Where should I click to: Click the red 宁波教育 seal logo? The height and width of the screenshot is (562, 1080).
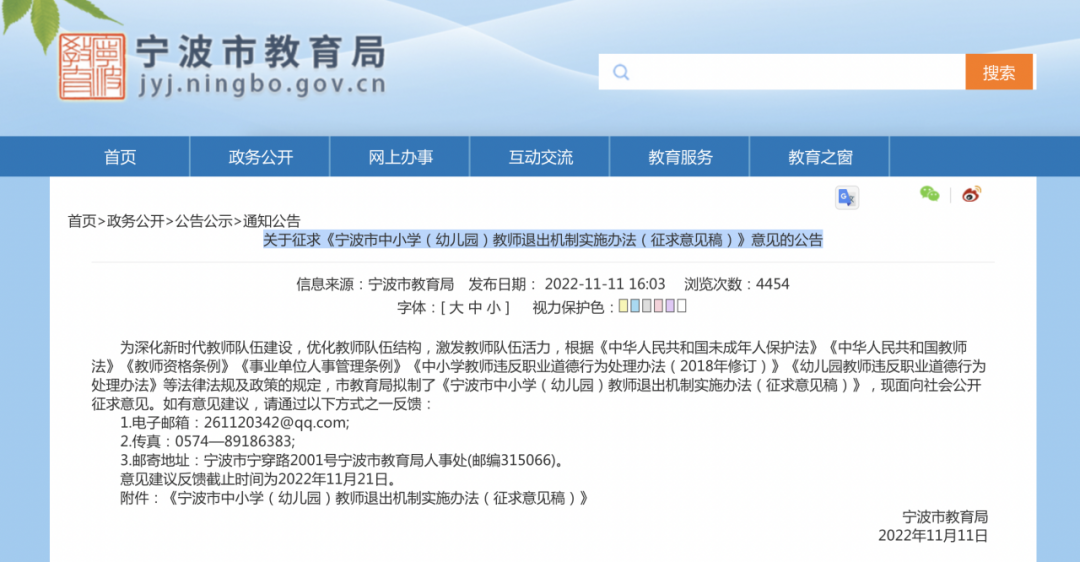coord(92,67)
